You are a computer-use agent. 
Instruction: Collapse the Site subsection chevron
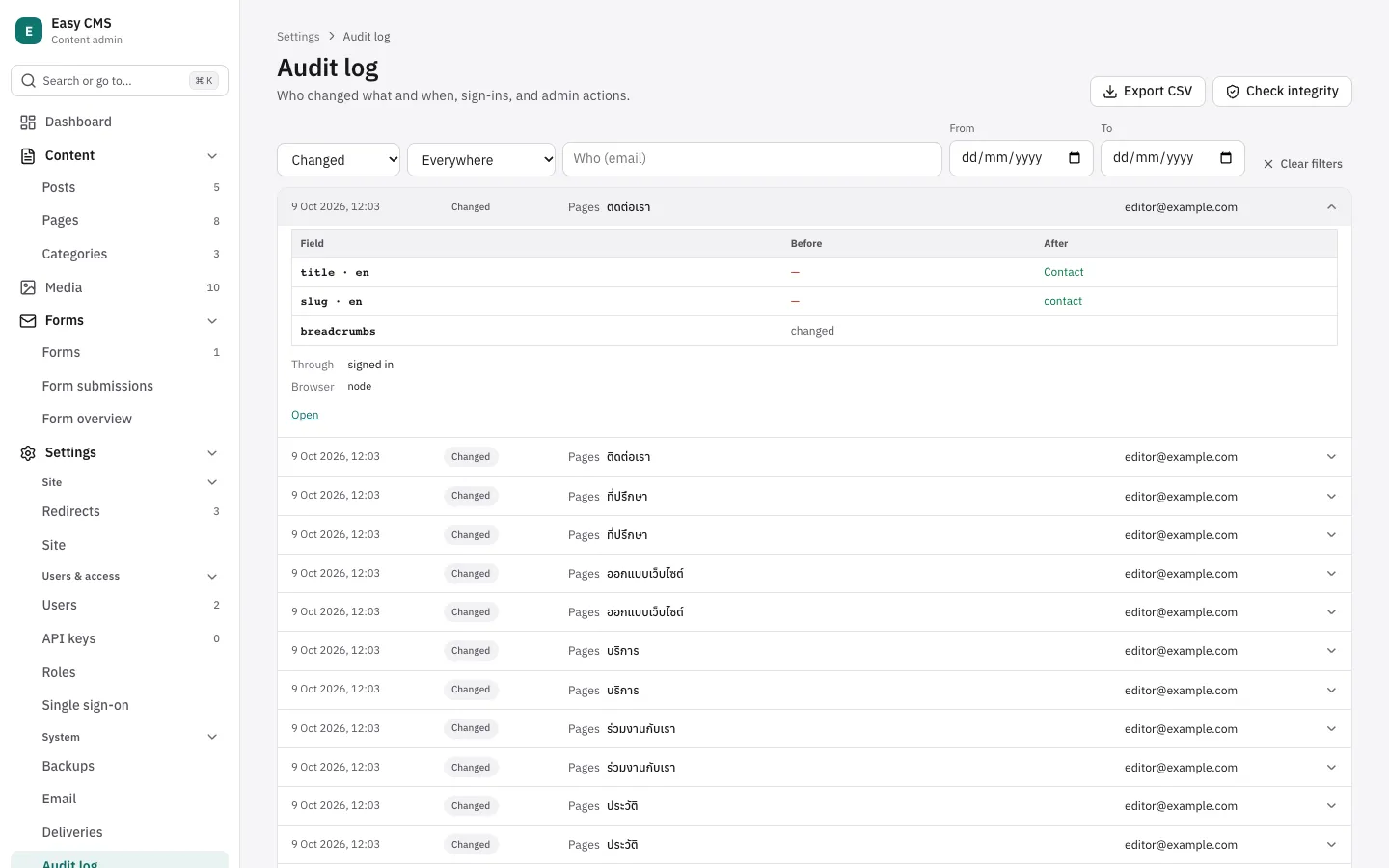[212, 482]
